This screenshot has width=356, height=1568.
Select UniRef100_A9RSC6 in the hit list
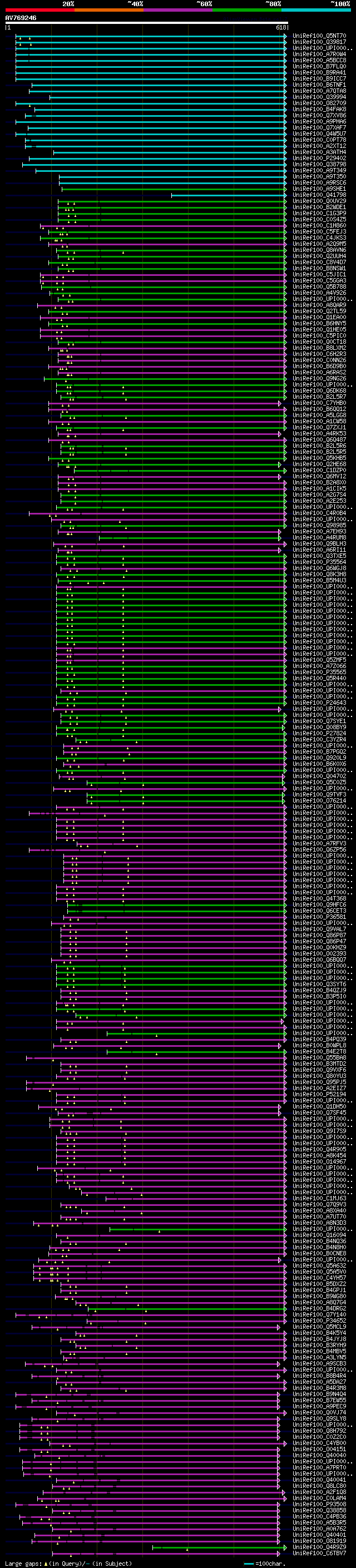319,182
